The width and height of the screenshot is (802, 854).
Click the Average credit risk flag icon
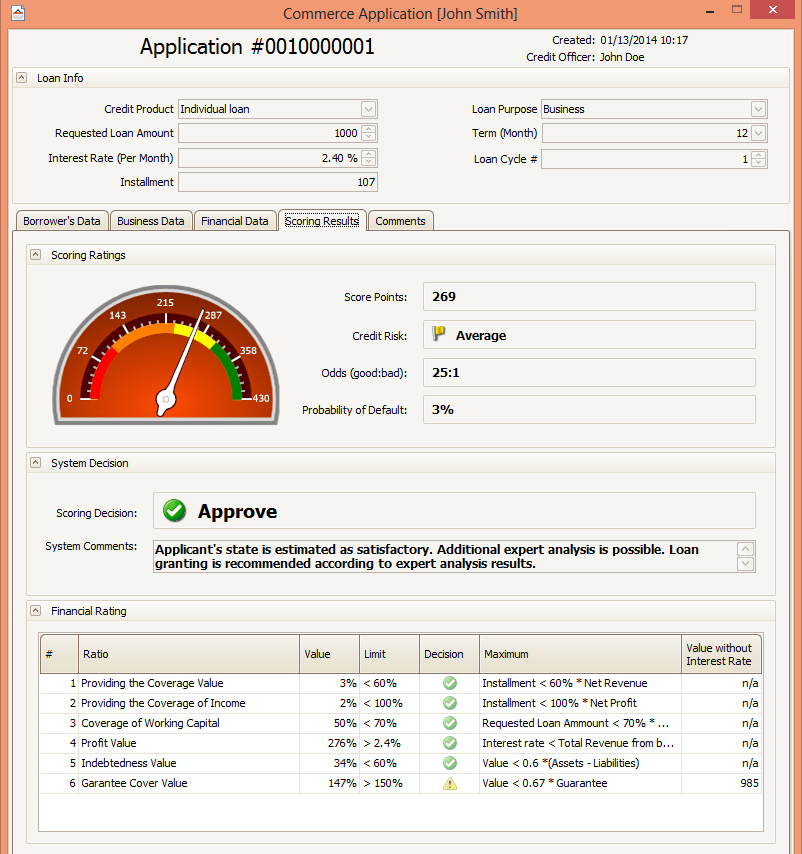tap(439, 335)
